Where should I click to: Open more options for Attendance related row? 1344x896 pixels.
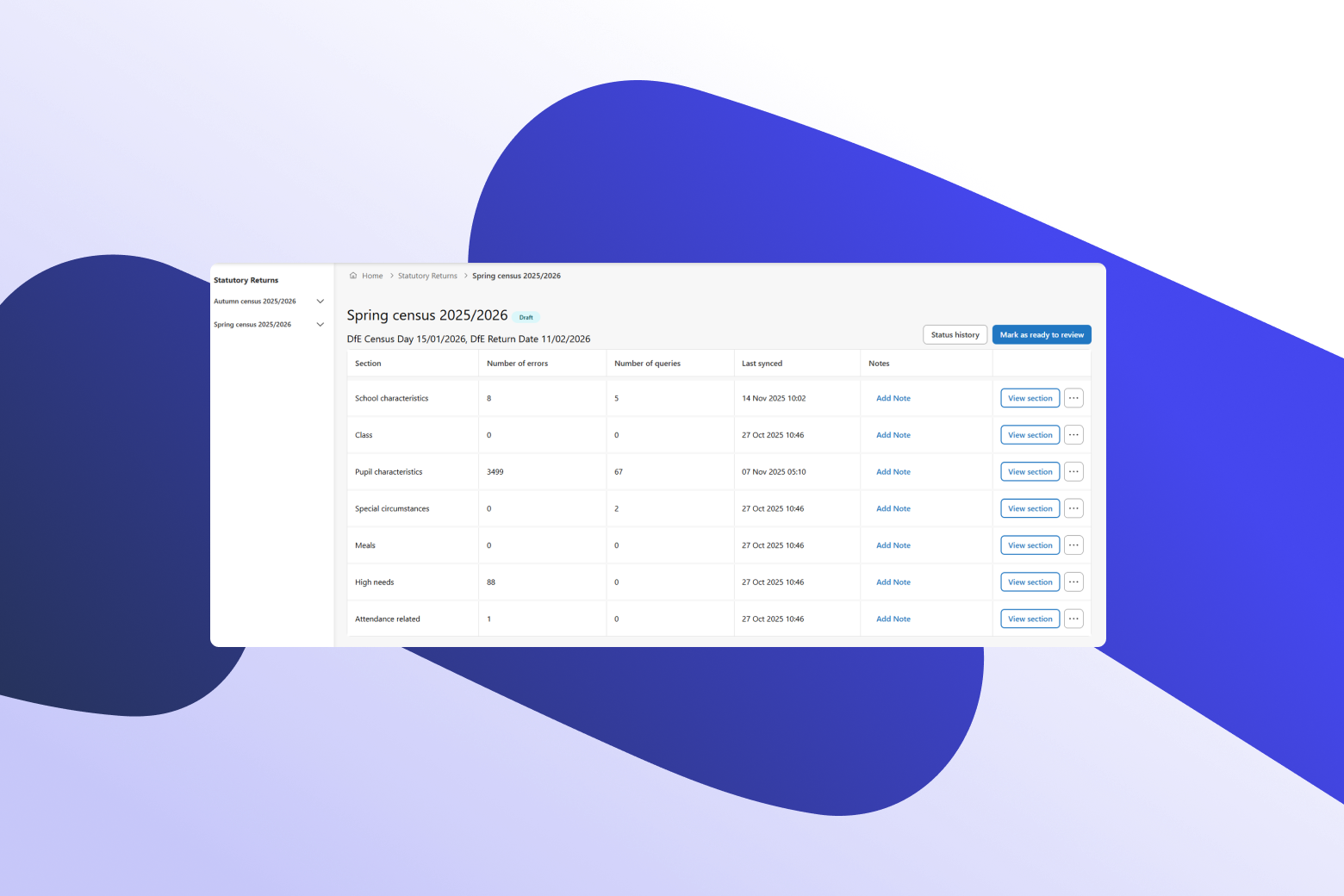point(1073,619)
